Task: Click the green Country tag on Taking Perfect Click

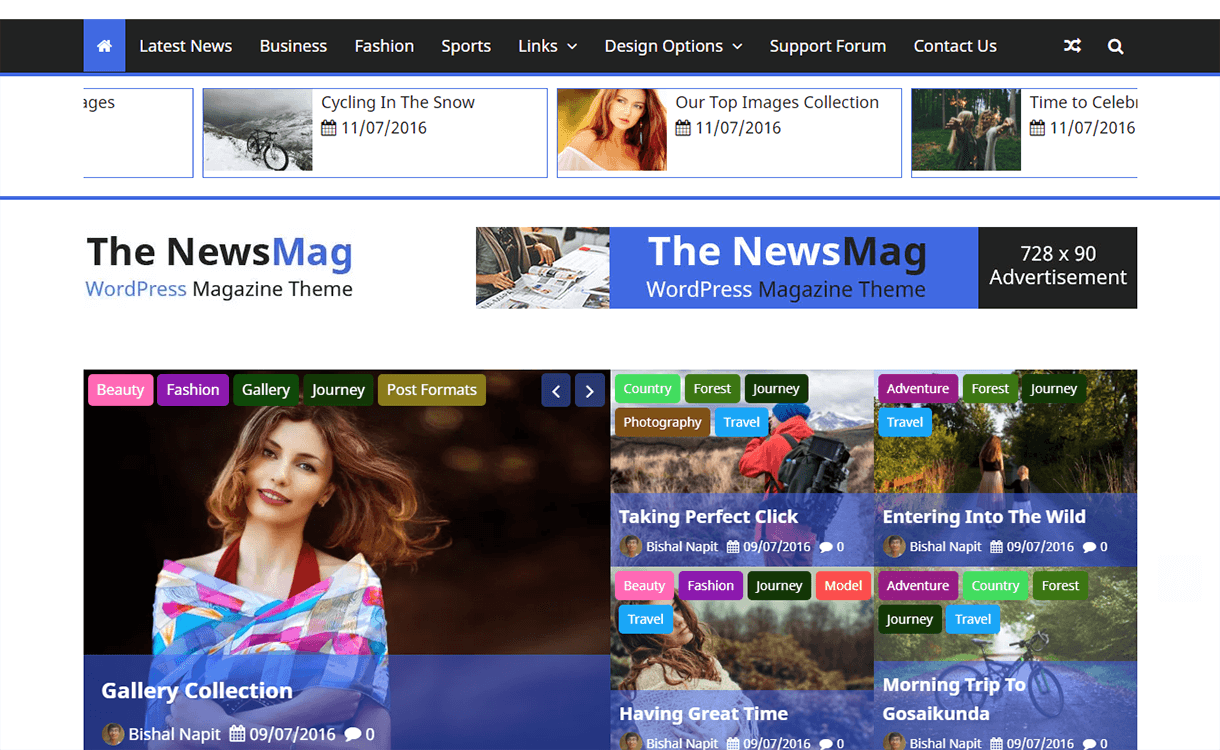Action: (x=647, y=389)
